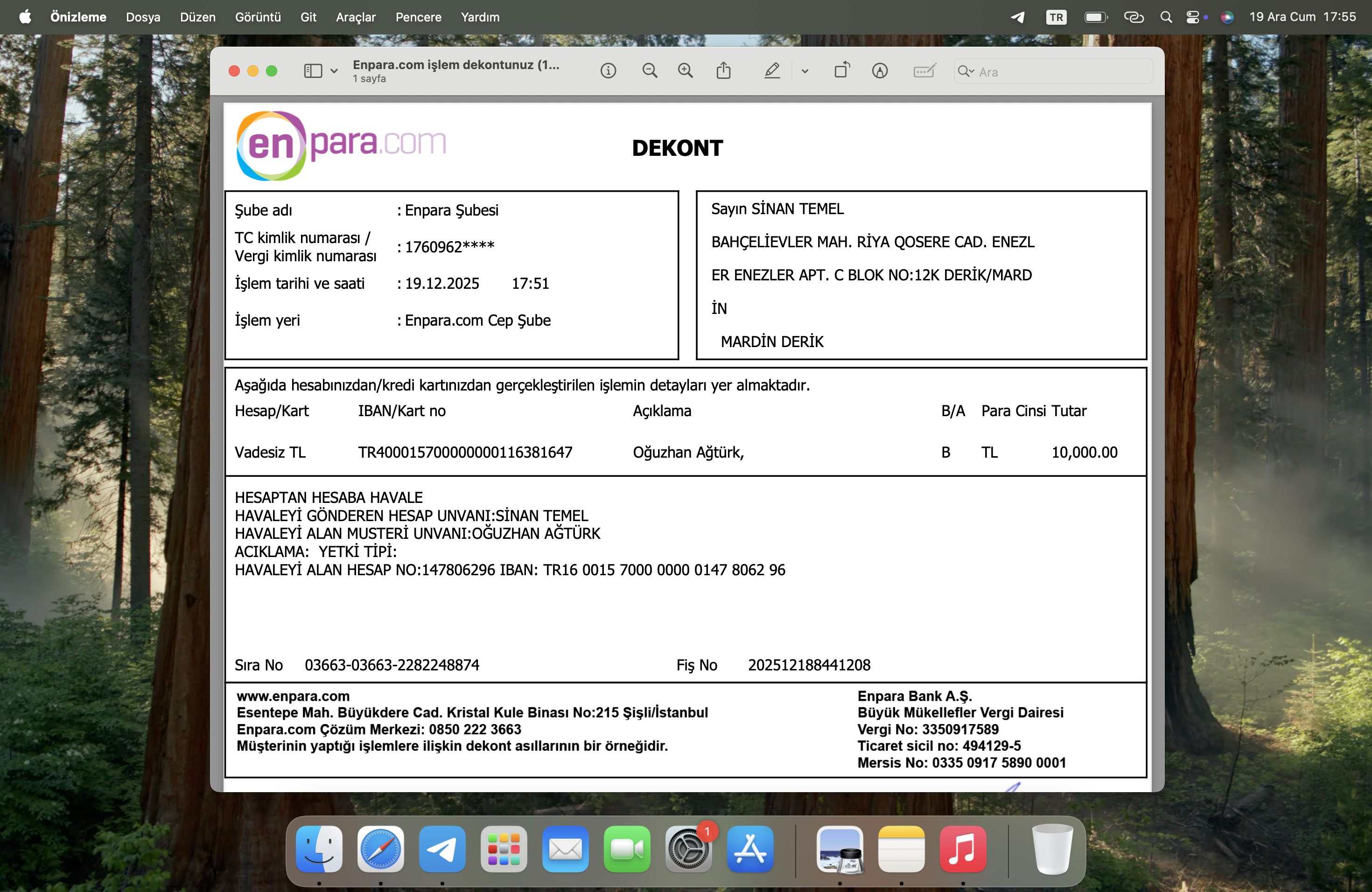Open Safari from the Dock

click(380, 849)
